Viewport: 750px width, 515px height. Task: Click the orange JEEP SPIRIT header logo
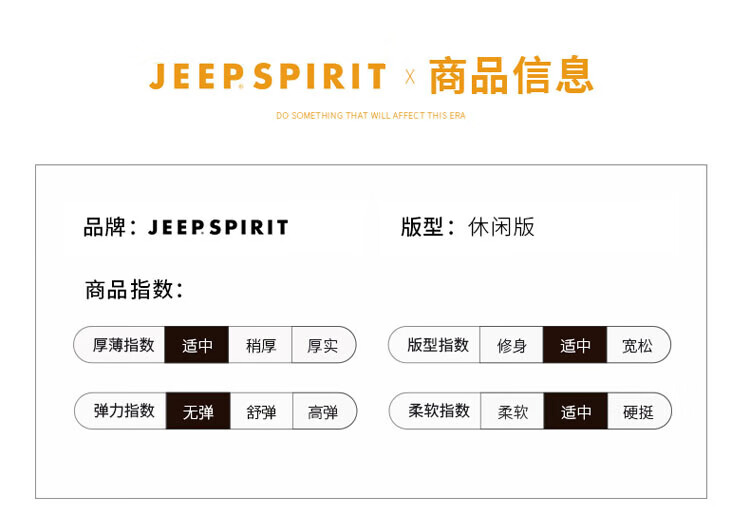tap(267, 77)
